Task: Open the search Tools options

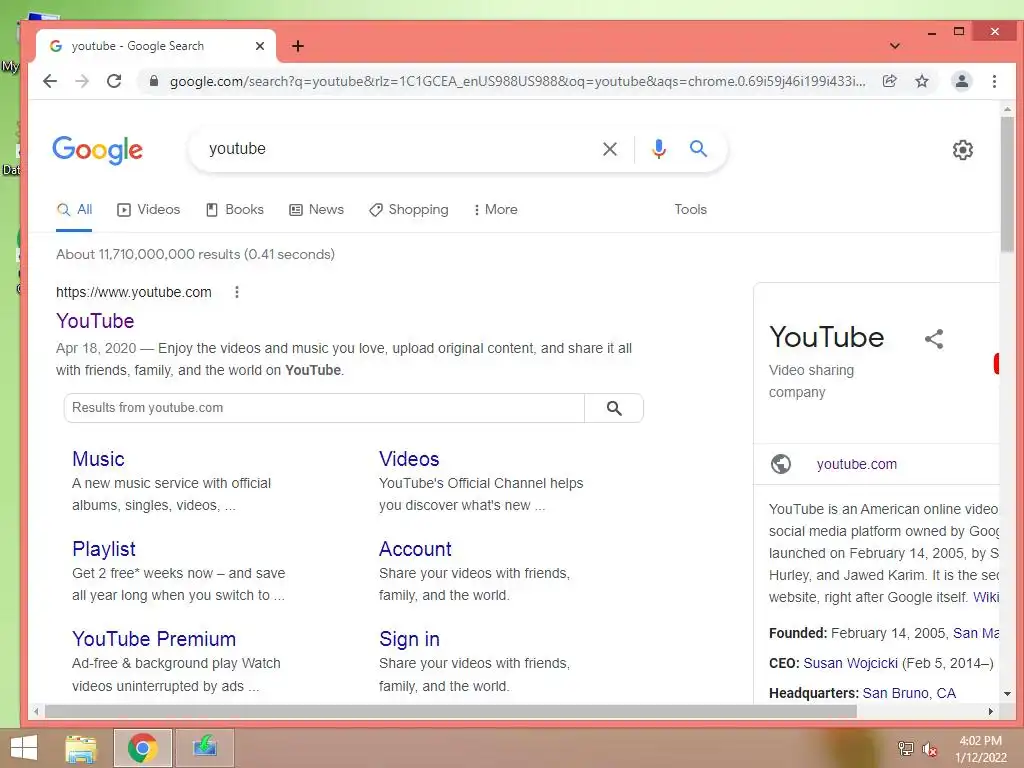Action: 690,210
